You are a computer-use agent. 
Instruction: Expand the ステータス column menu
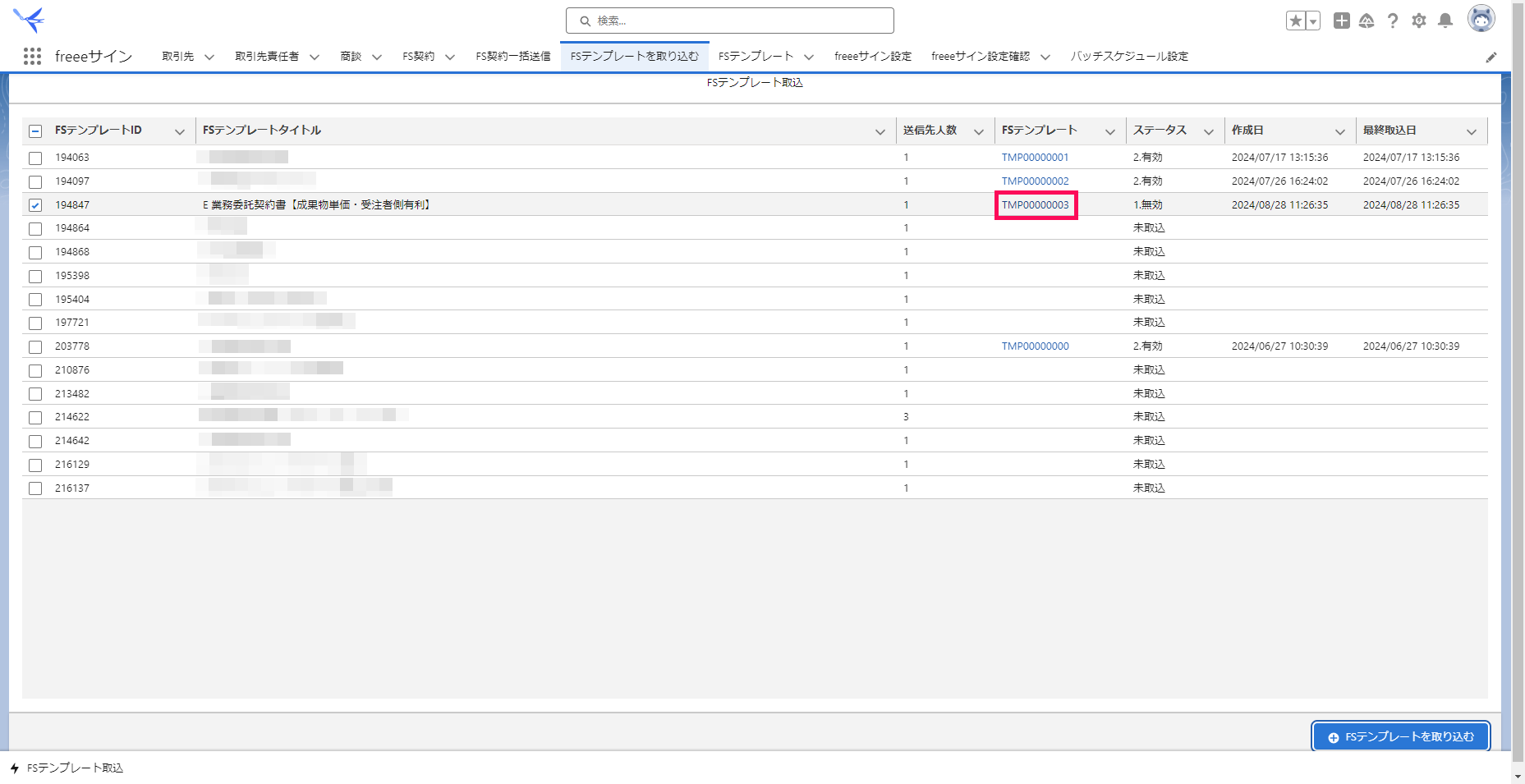click(x=1209, y=131)
